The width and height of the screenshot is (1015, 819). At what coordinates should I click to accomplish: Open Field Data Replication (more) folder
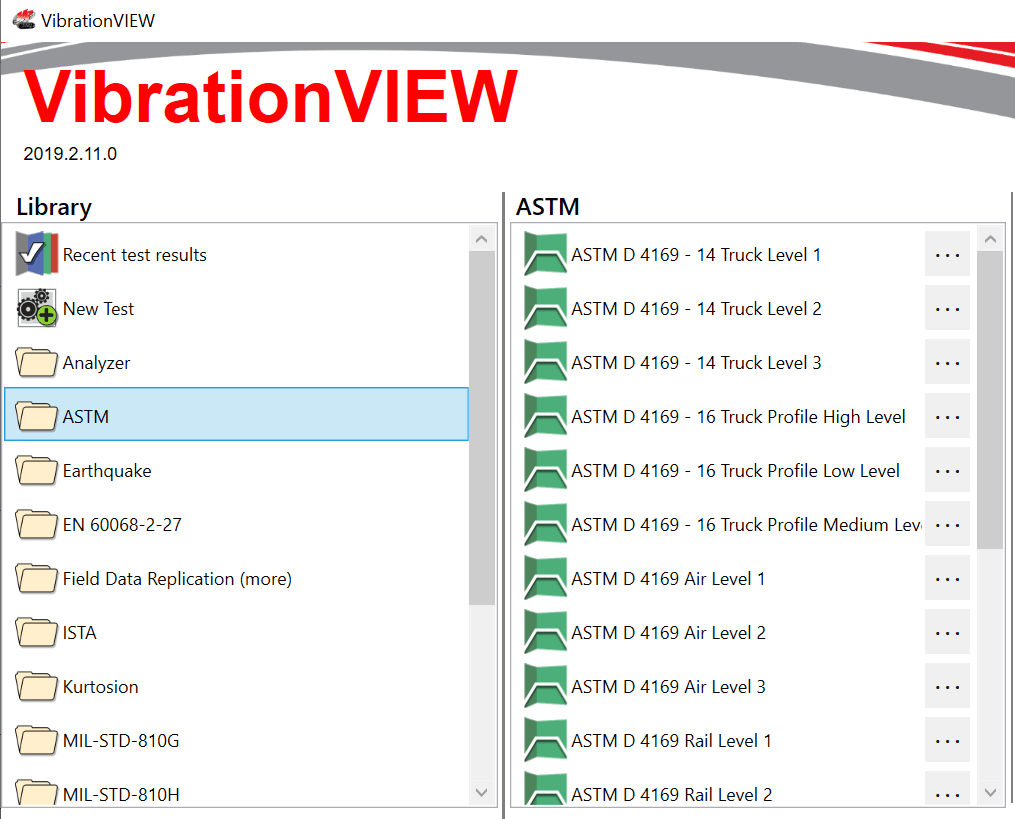click(x=236, y=579)
